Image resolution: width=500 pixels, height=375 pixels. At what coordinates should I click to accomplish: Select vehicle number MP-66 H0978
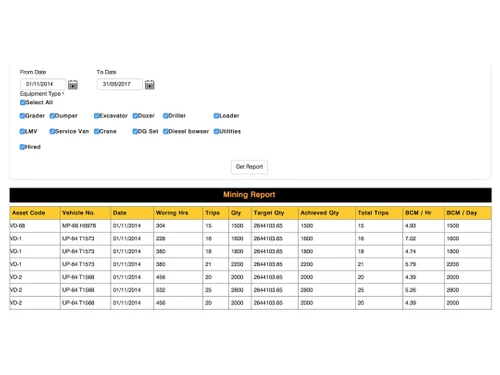(x=85, y=226)
